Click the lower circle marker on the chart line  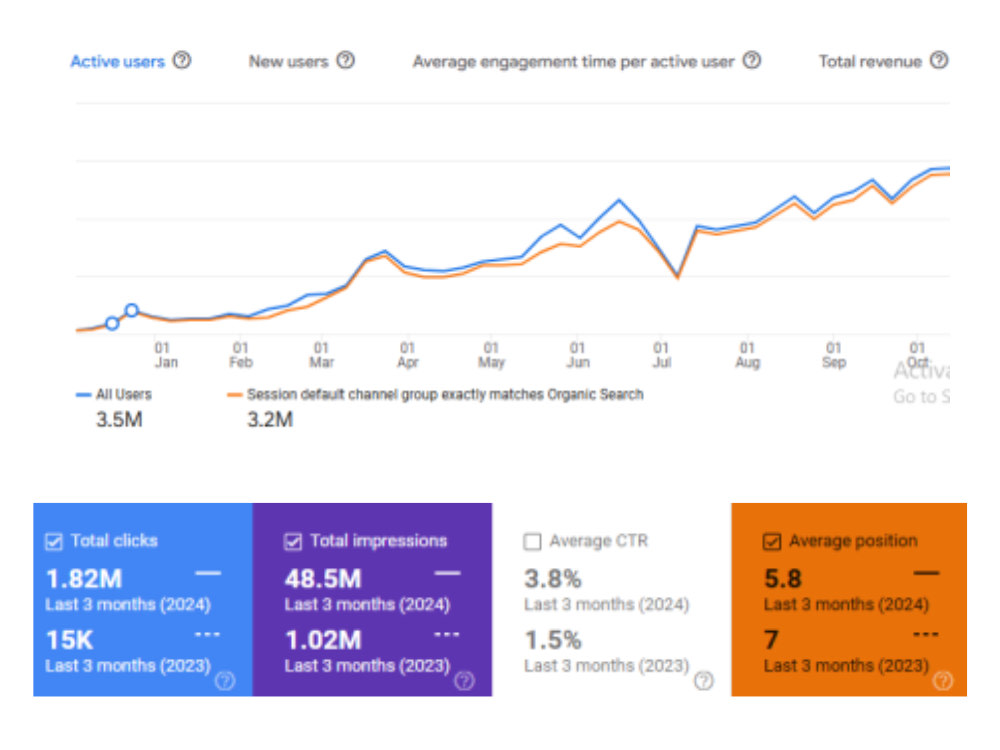pyautogui.click(x=112, y=323)
